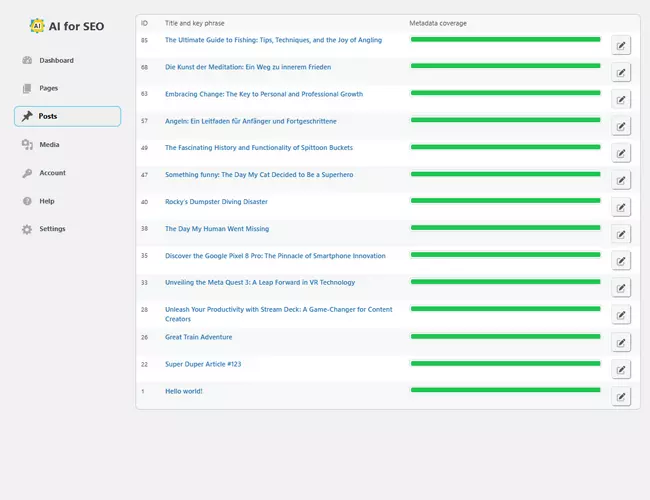
Task: Open The Ultimate Guide to Fishing post link
Action: (273, 40)
